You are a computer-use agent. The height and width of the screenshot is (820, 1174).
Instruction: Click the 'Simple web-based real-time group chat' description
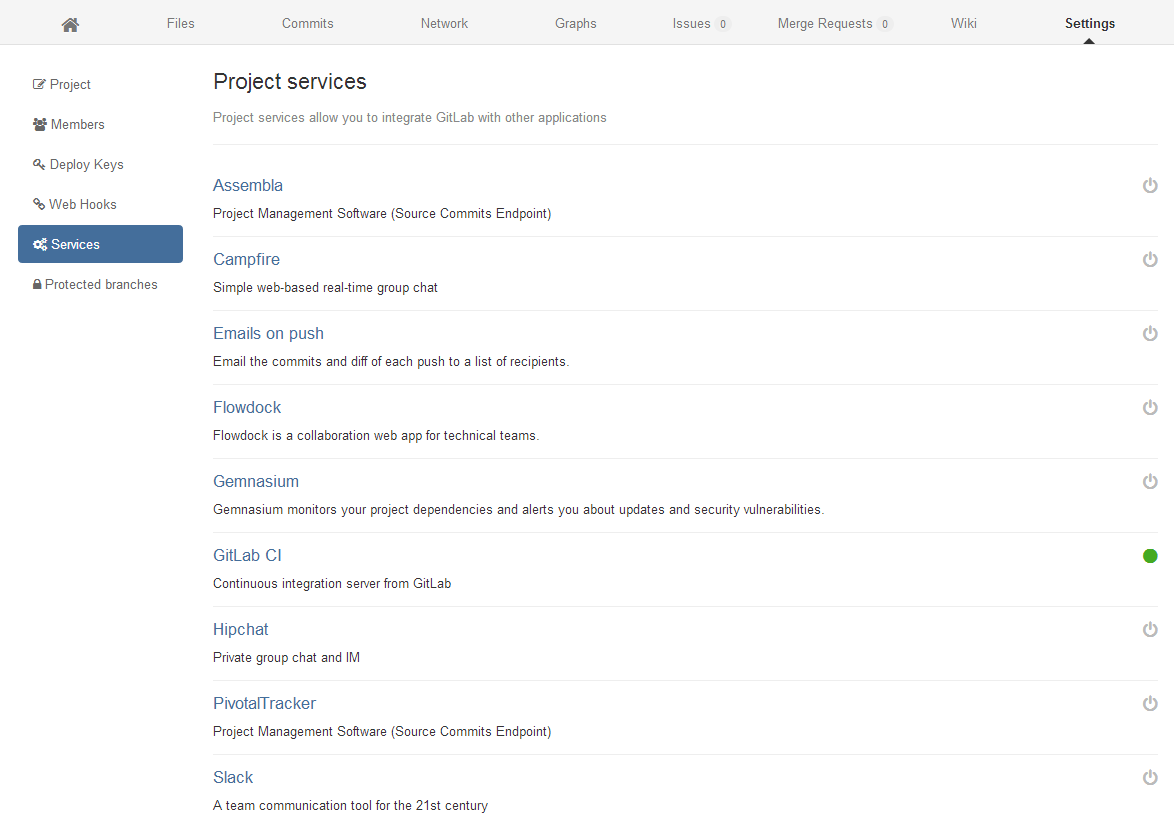pyautogui.click(x=325, y=288)
